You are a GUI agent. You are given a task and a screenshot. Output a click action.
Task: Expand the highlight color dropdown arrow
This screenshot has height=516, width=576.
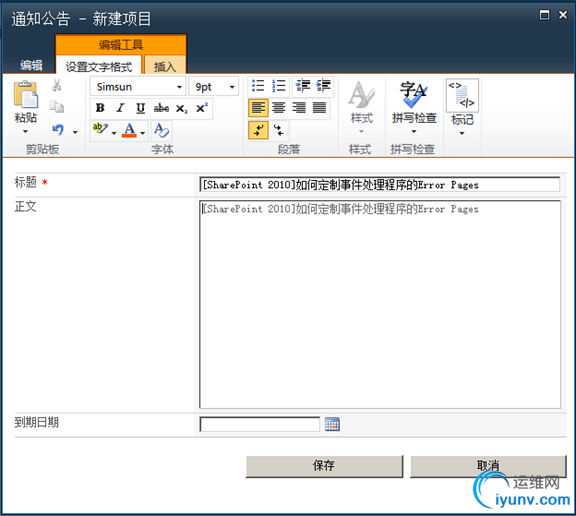[x=114, y=133]
